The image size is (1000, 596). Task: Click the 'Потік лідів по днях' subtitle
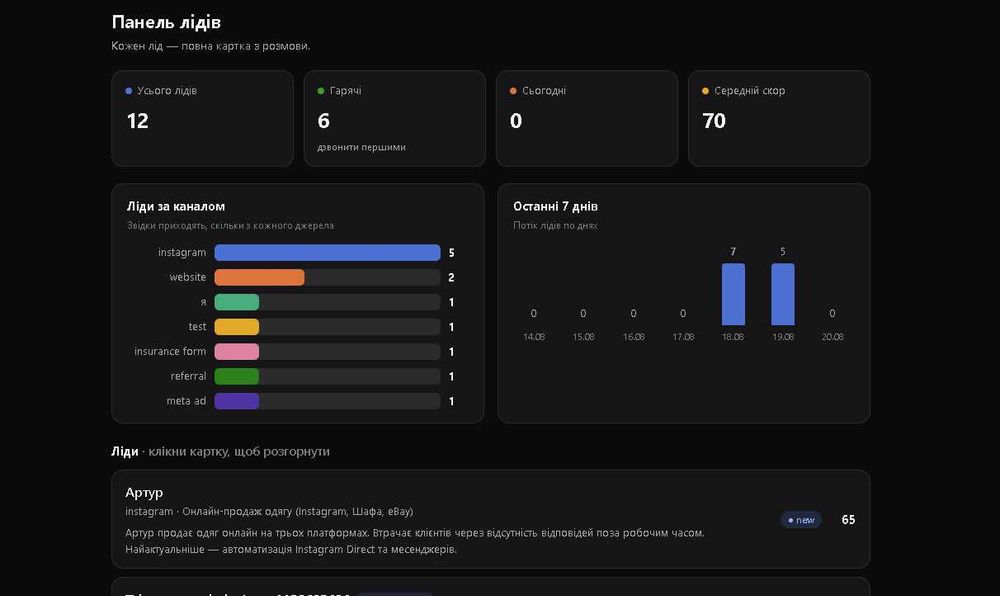coord(555,226)
